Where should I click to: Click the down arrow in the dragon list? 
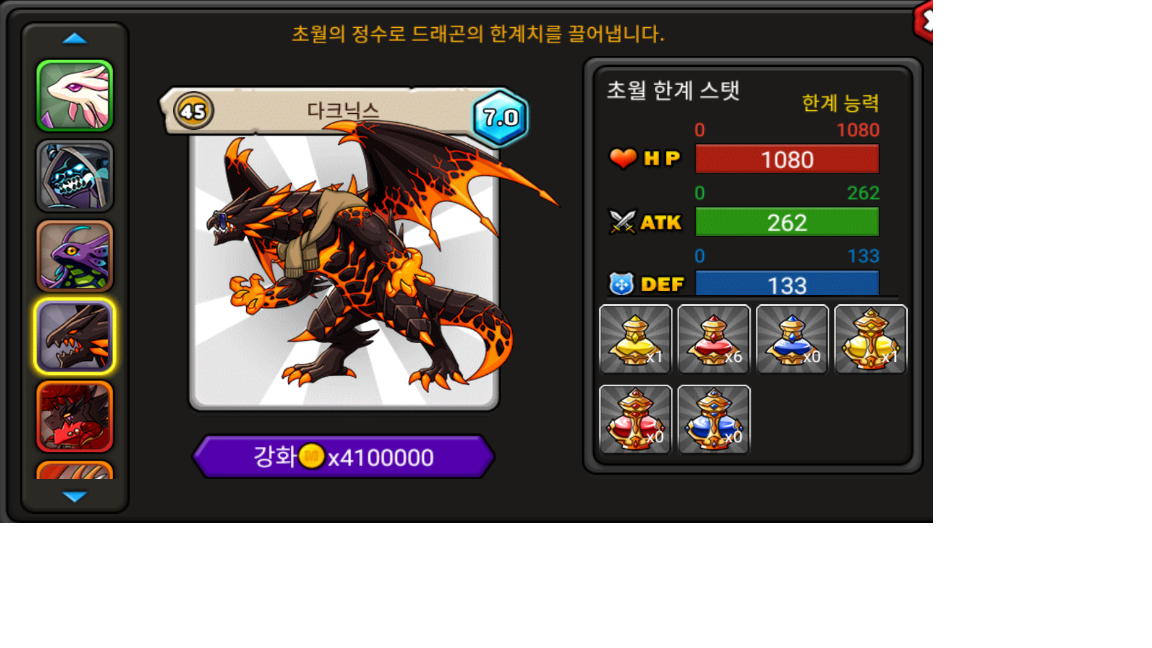point(75,497)
